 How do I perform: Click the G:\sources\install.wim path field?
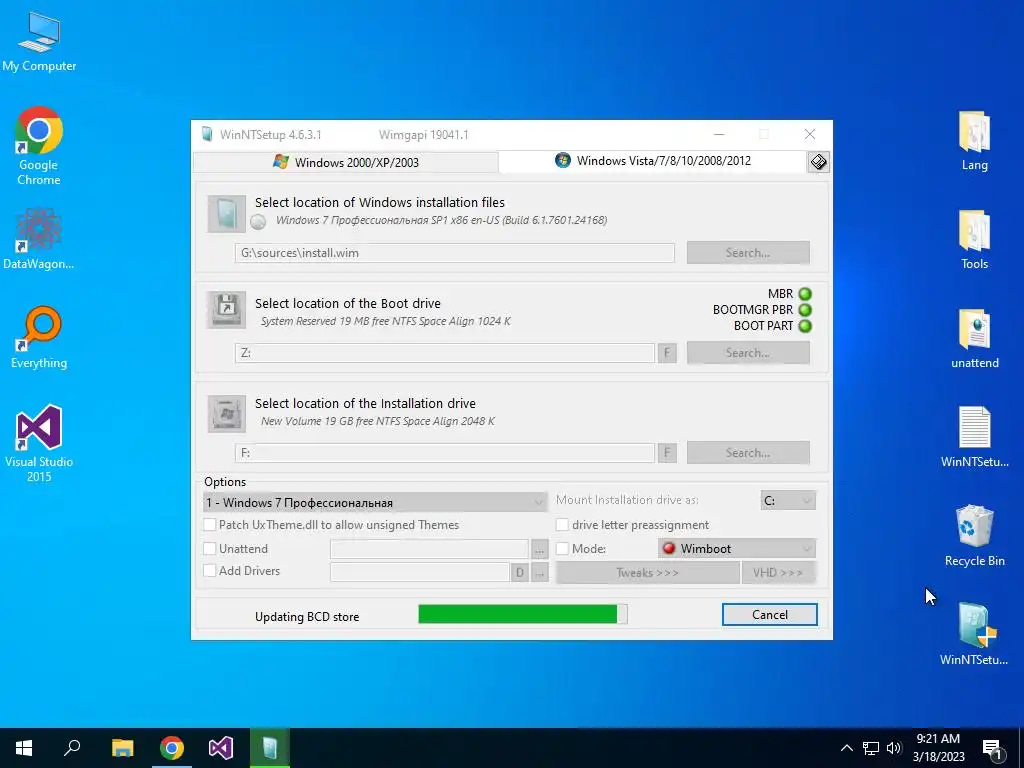coord(455,253)
